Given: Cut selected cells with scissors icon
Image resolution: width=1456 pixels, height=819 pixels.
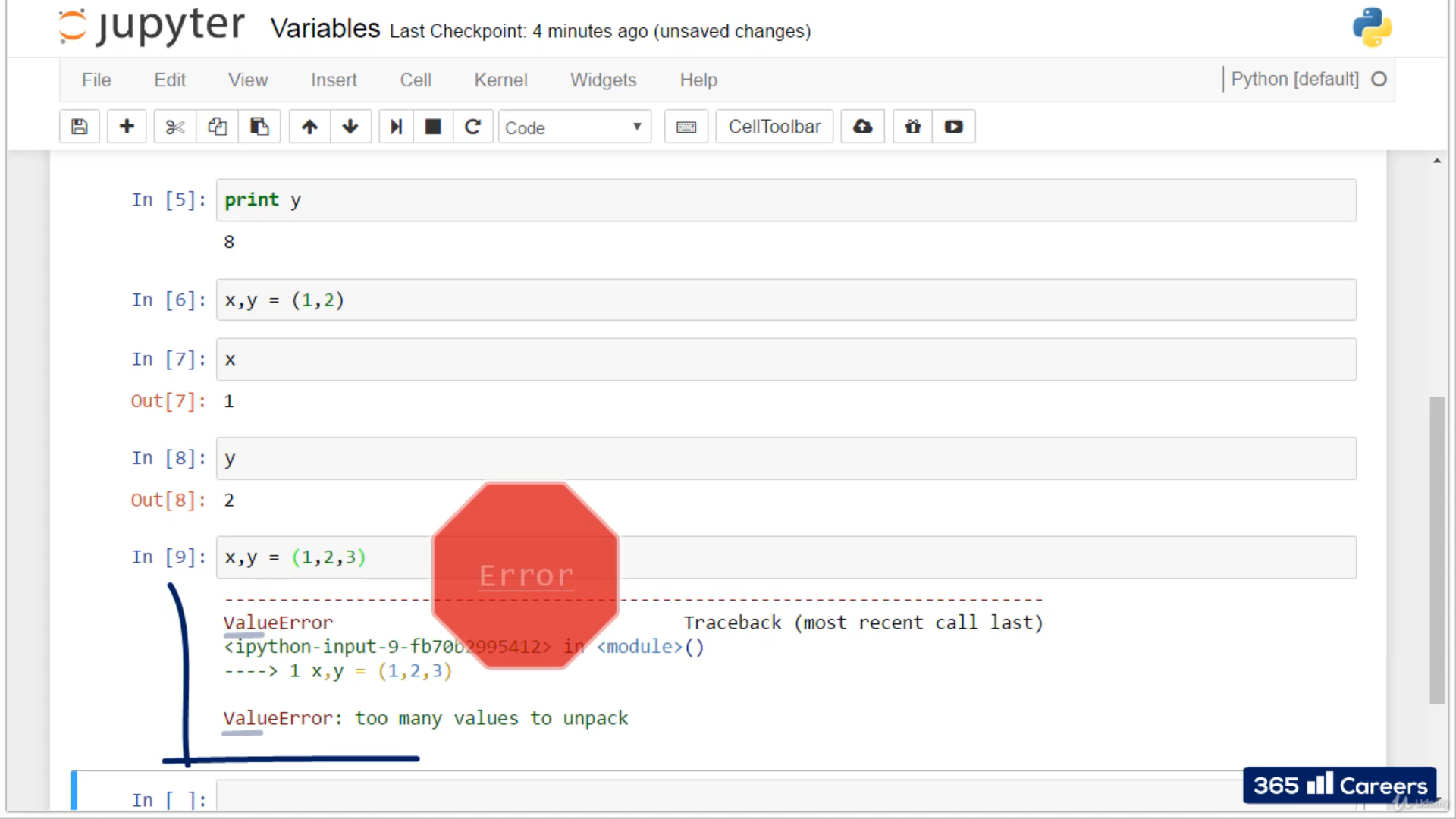Looking at the screenshot, I should tap(175, 127).
